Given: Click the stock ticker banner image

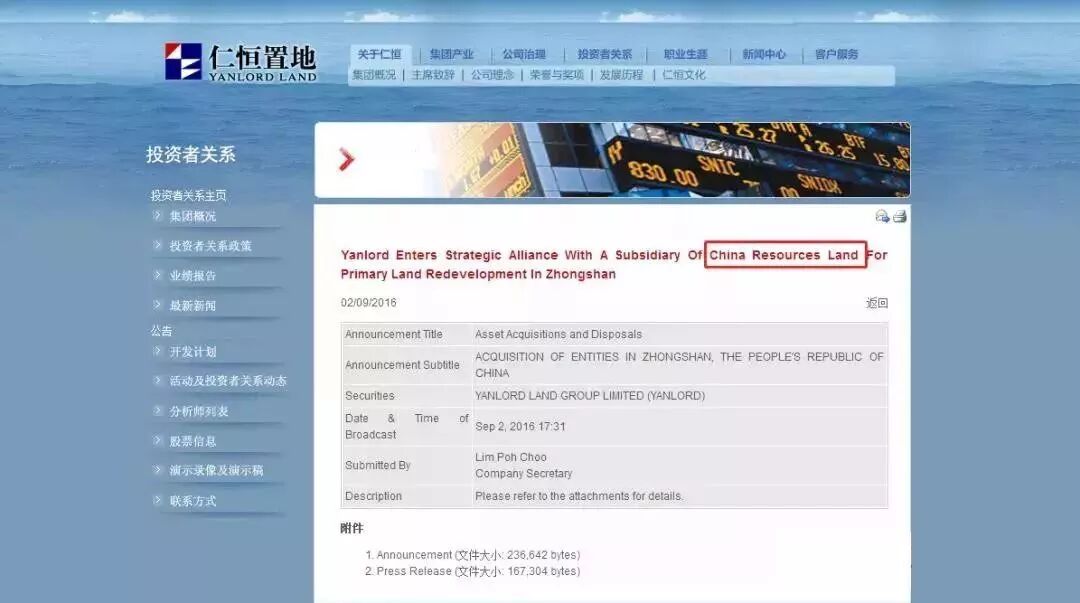Looking at the screenshot, I should pos(612,160).
